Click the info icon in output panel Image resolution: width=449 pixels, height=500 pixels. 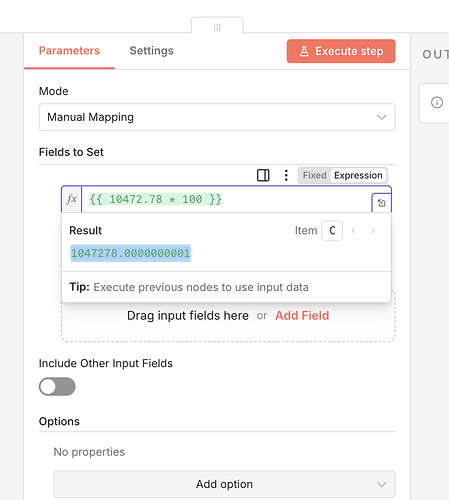pyautogui.click(x=437, y=102)
